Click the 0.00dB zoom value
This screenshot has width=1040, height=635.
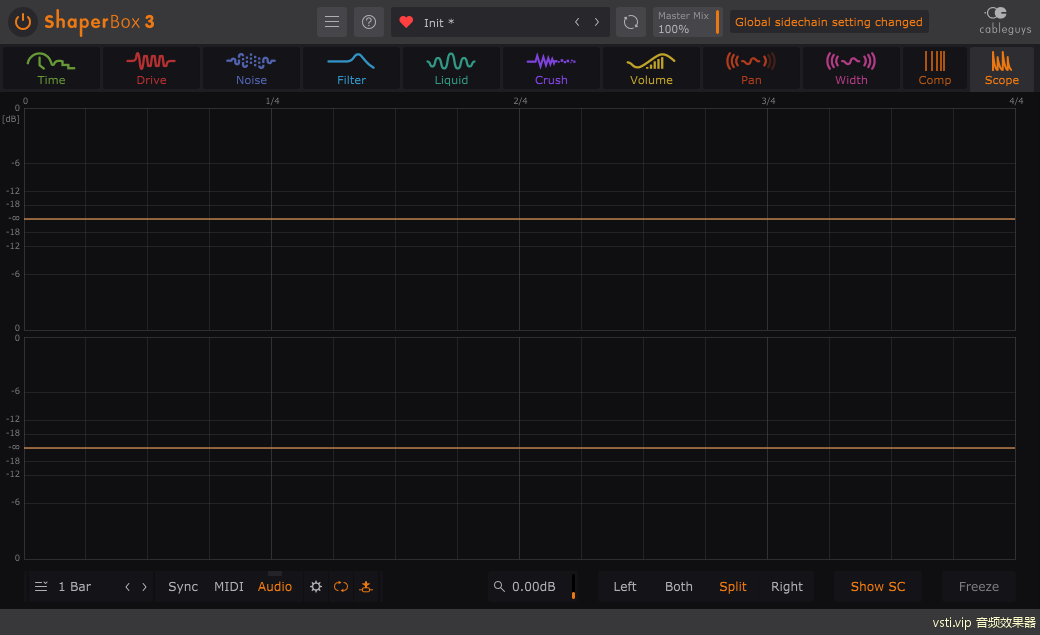point(533,587)
